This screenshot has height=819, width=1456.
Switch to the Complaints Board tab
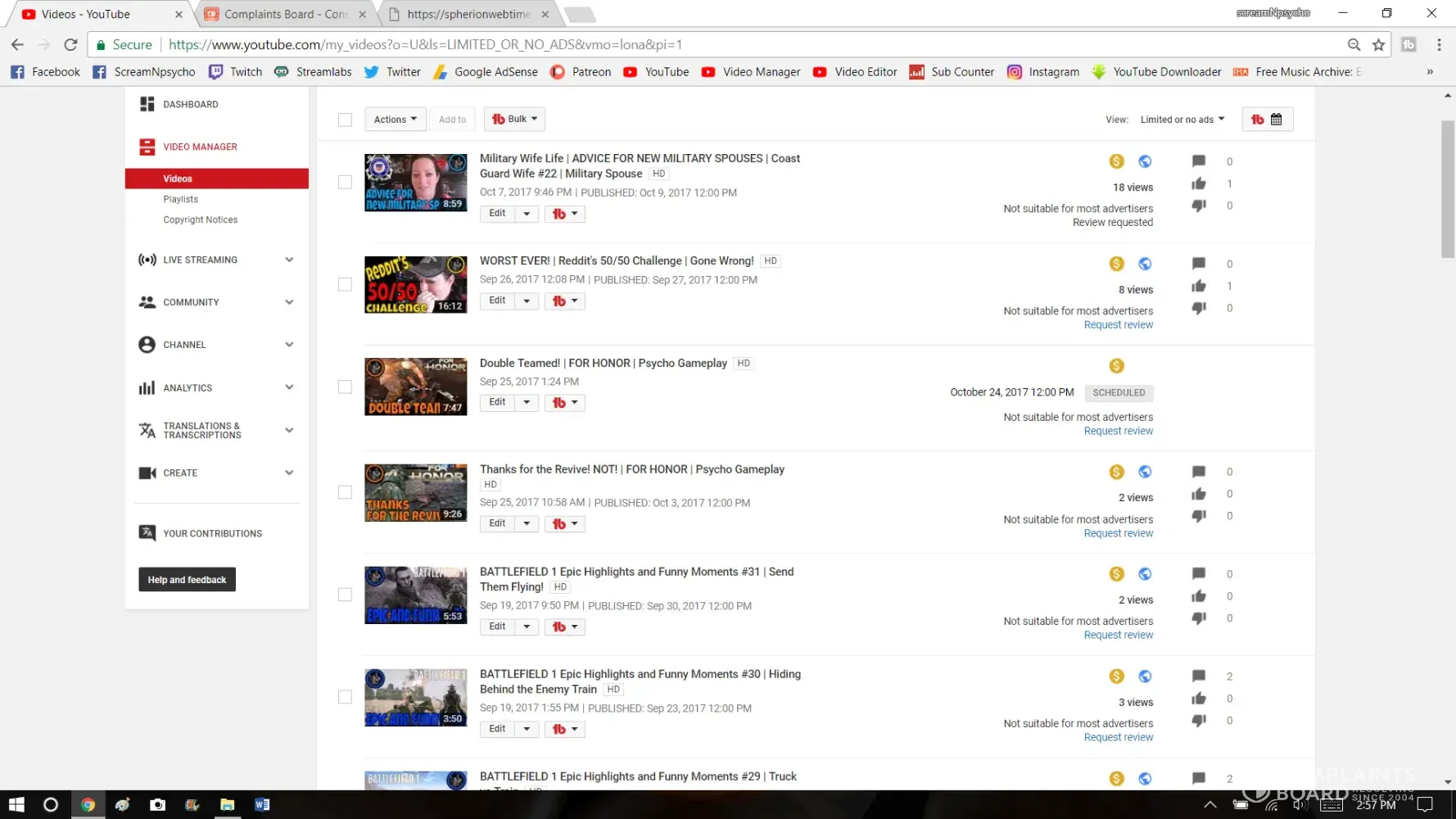coord(285,14)
